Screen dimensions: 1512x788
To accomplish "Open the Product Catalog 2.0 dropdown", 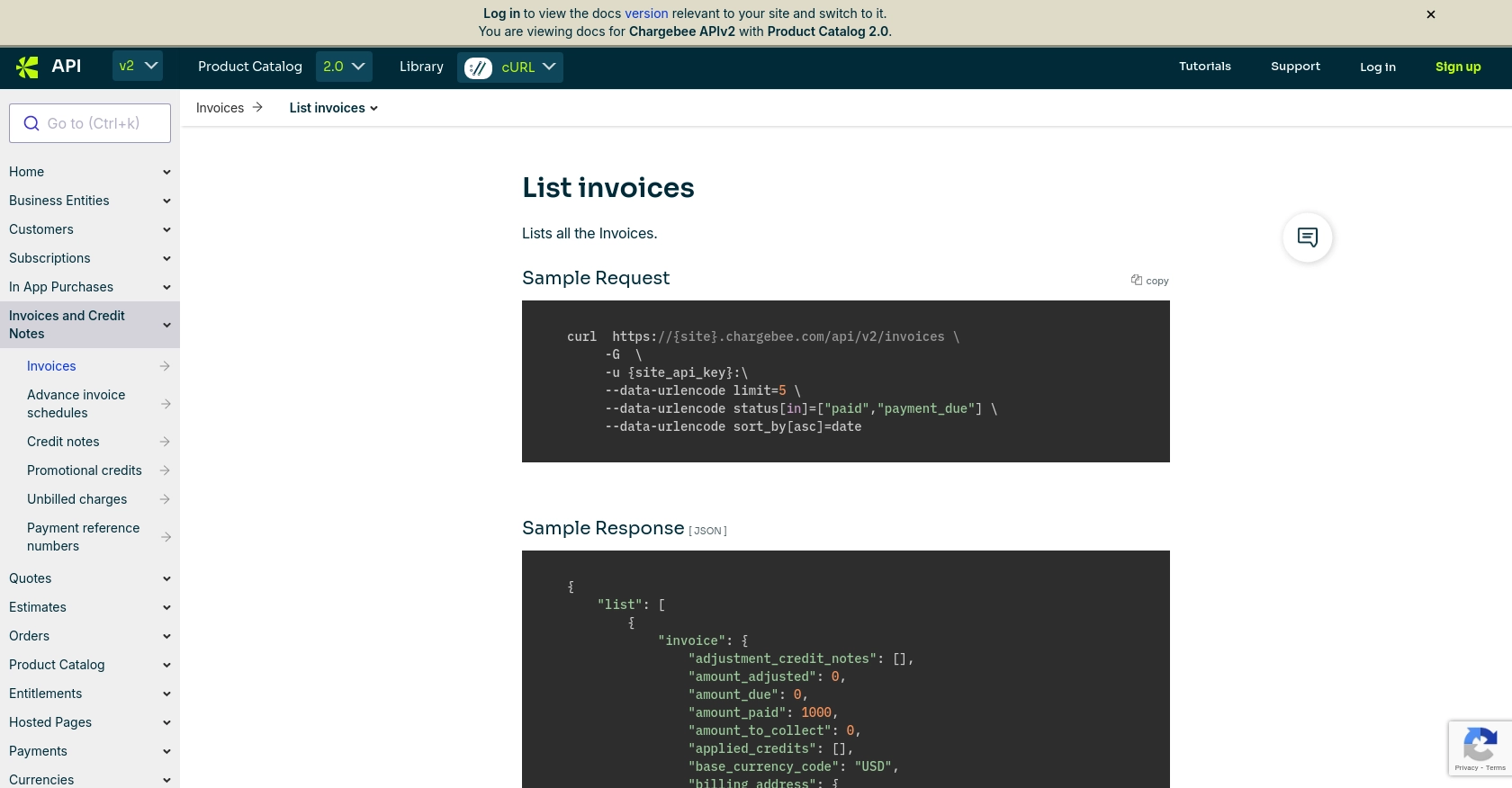I will pyautogui.click(x=344, y=67).
